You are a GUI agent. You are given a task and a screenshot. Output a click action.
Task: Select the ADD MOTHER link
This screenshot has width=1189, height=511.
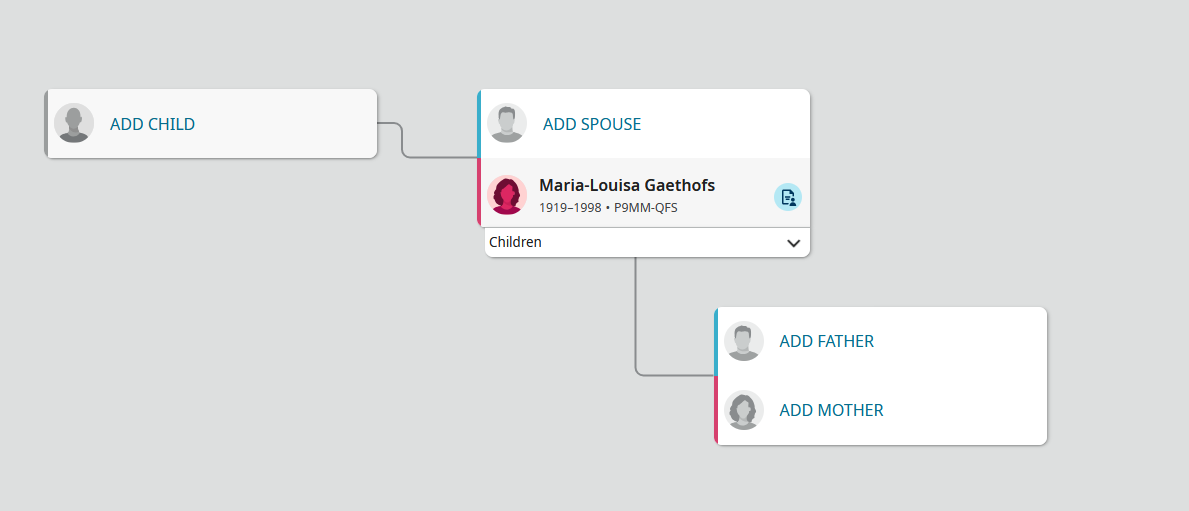[x=831, y=410]
